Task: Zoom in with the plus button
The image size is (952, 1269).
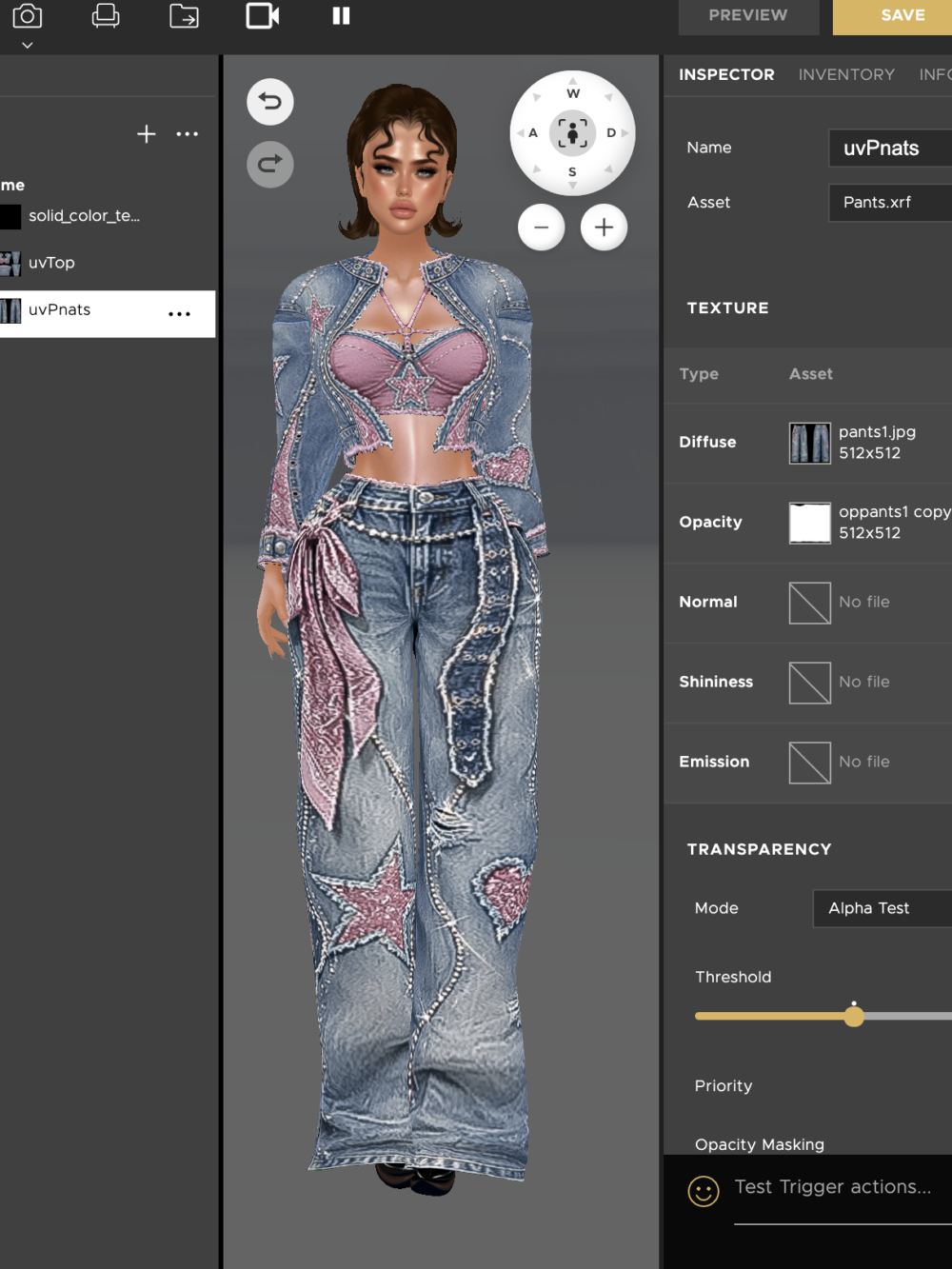Action: [x=605, y=228]
